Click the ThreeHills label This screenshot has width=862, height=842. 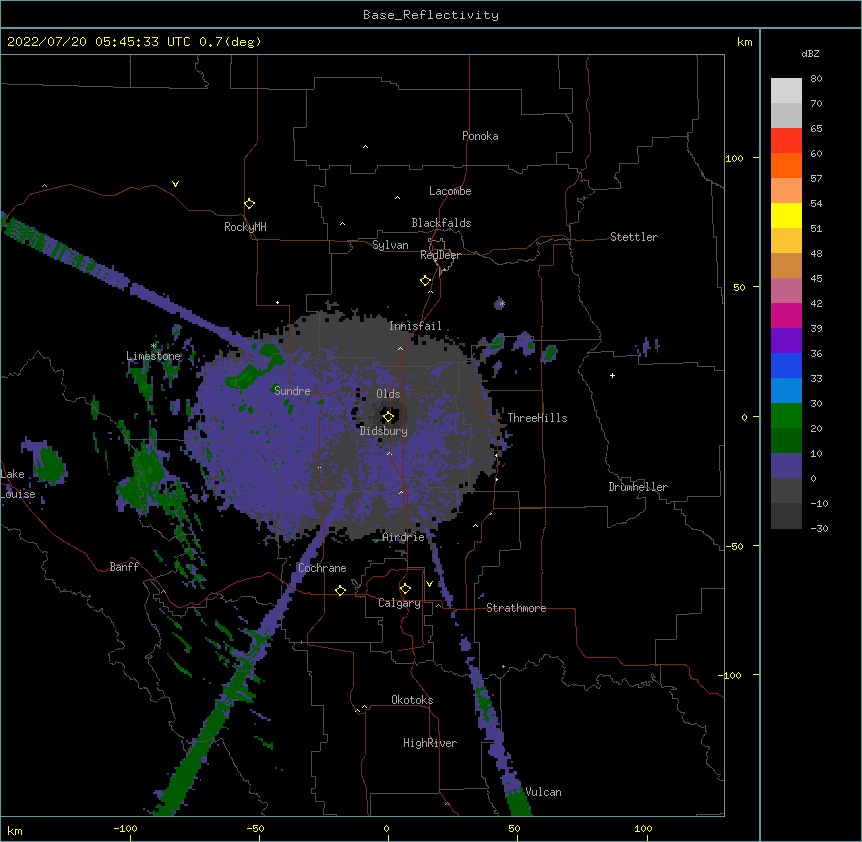point(537,418)
